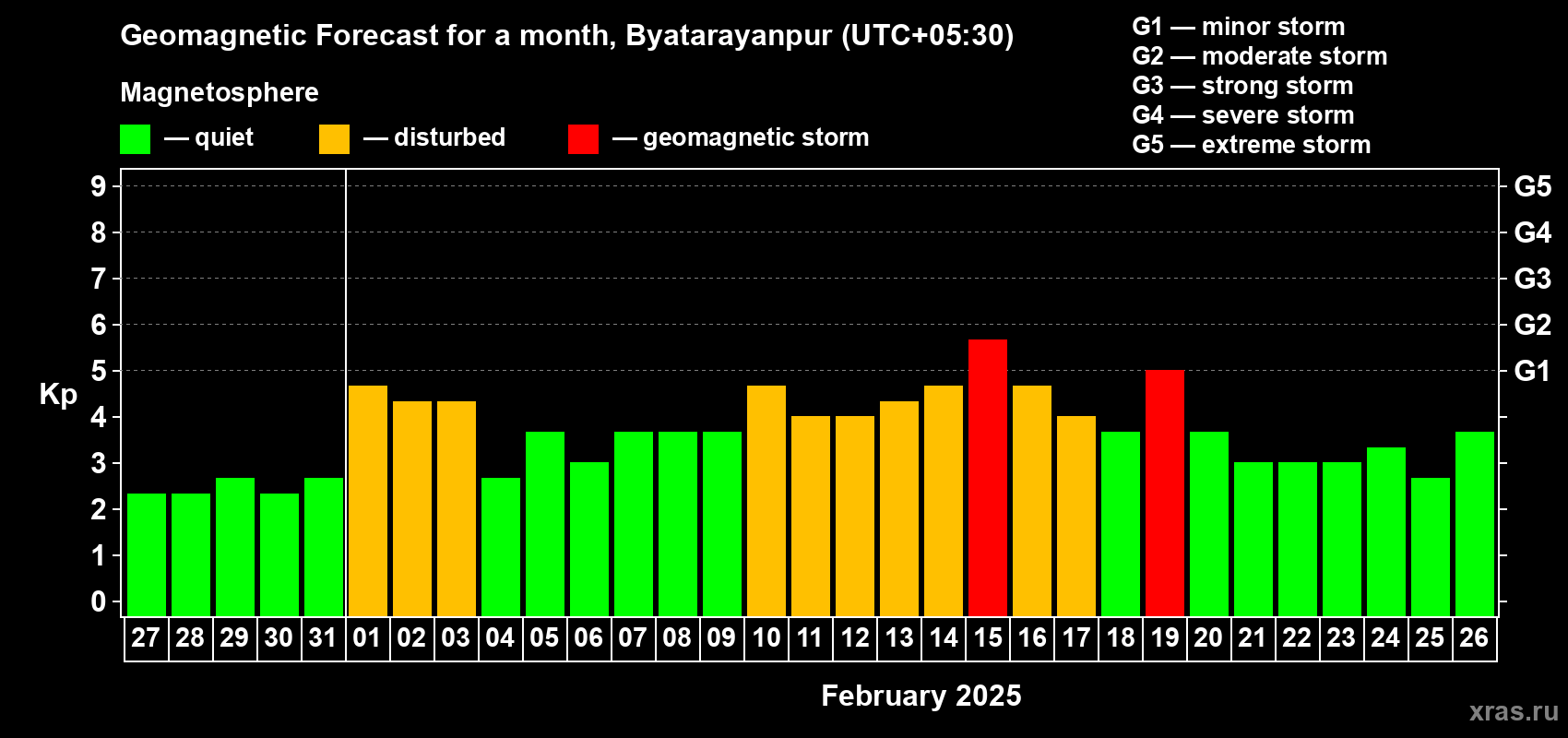The width and height of the screenshot is (1568, 738).
Task: Click the Geomagnetic Forecast chart title
Action: click(567, 35)
